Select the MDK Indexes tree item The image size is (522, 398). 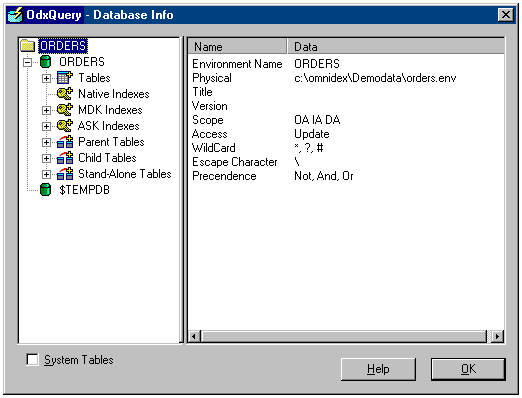coord(110,110)
